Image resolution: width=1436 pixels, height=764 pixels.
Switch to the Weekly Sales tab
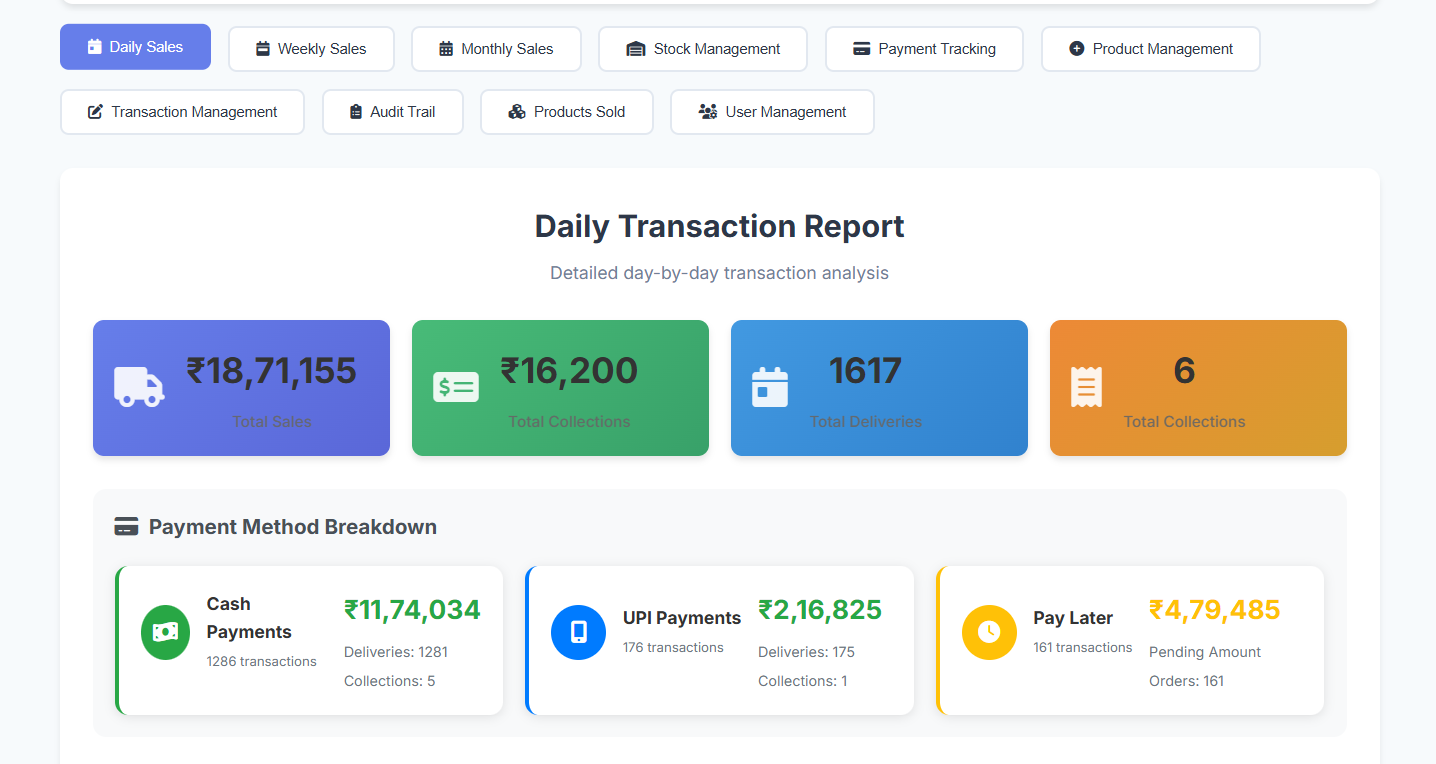click(311, 49)
